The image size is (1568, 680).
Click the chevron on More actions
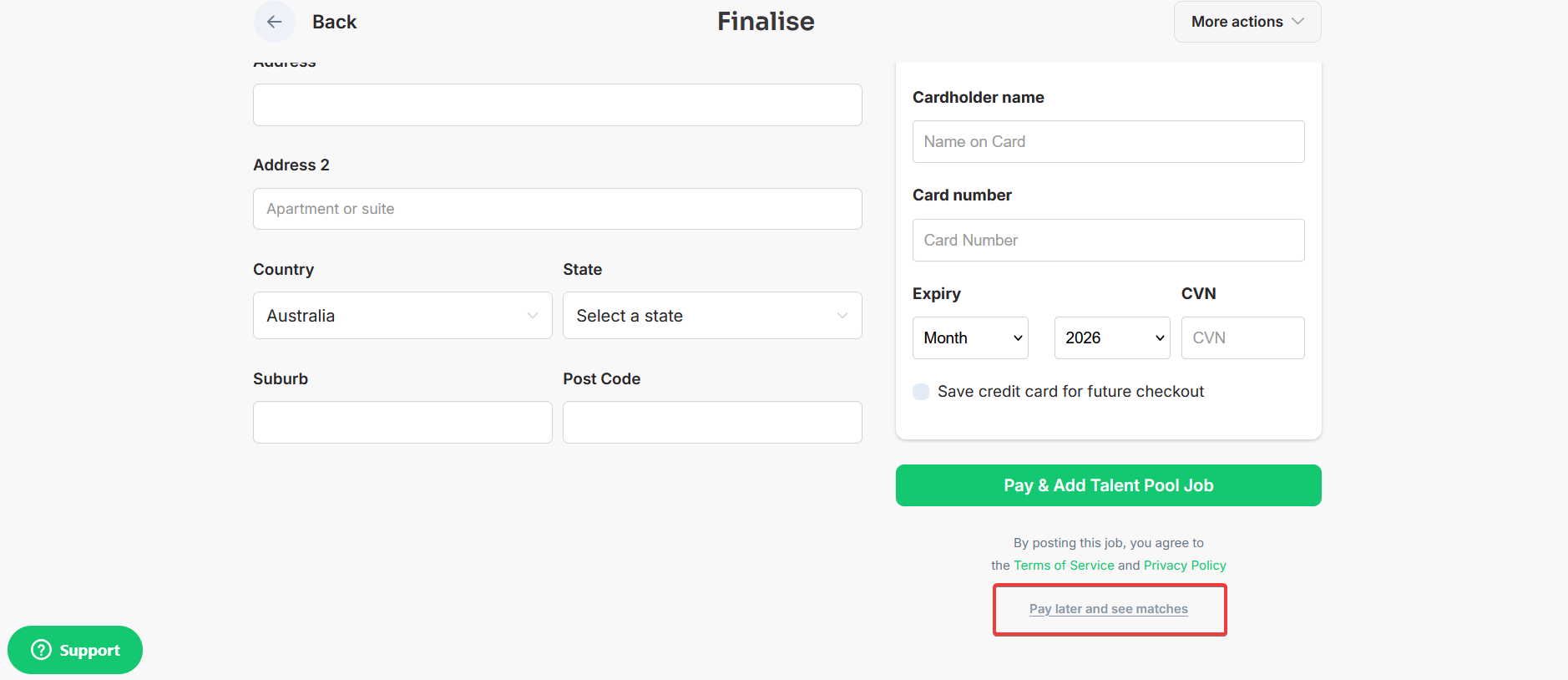point(1297,22)
